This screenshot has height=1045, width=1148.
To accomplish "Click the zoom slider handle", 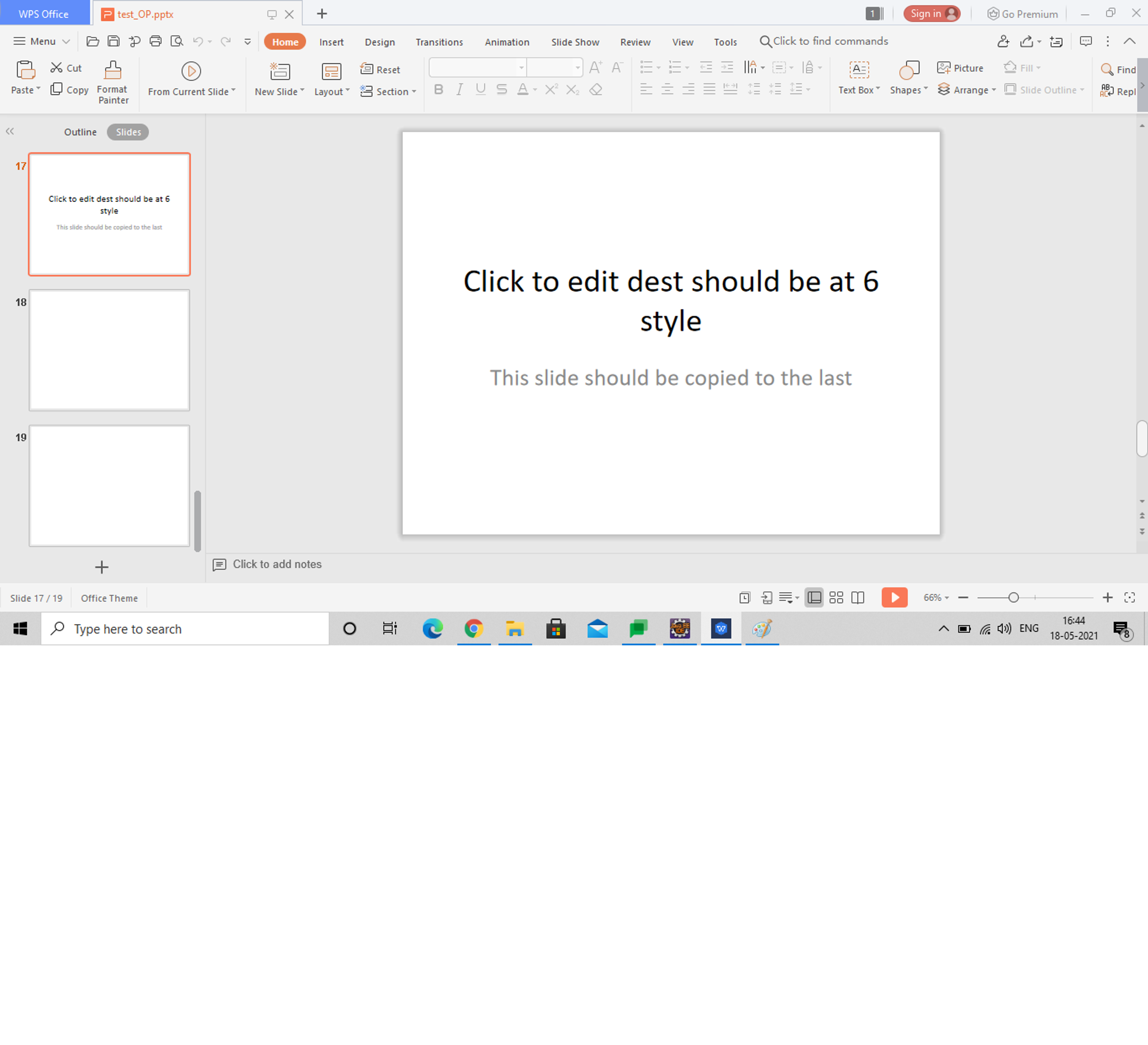I will pos(1013,598).
